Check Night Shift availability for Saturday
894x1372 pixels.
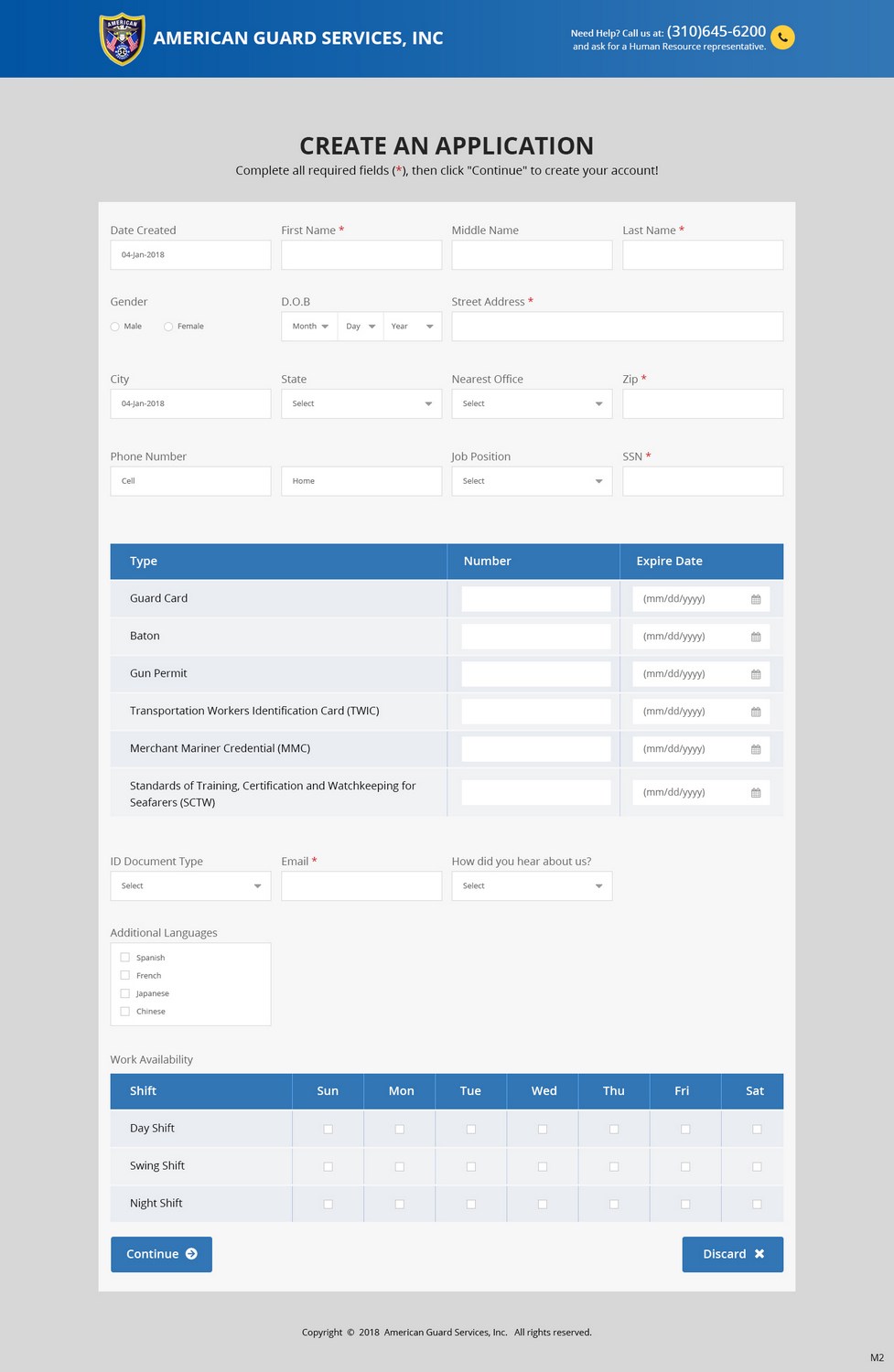pyautogui.click(x=756, y=1204)
